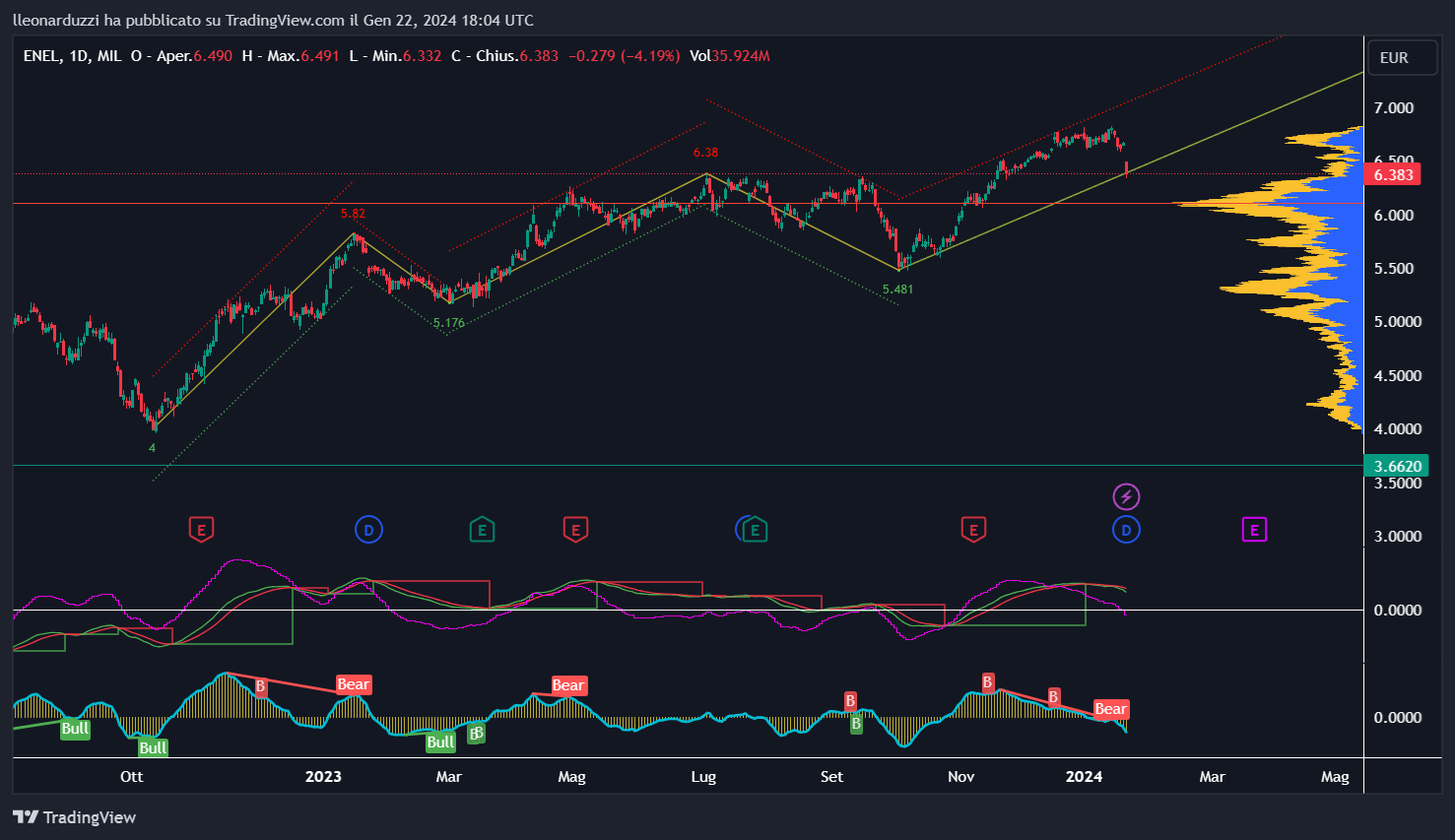Screen dimensions: 1455x840
Task: Open the green E earnings marker after Mar 2023
Action: (x=482, y=530)
